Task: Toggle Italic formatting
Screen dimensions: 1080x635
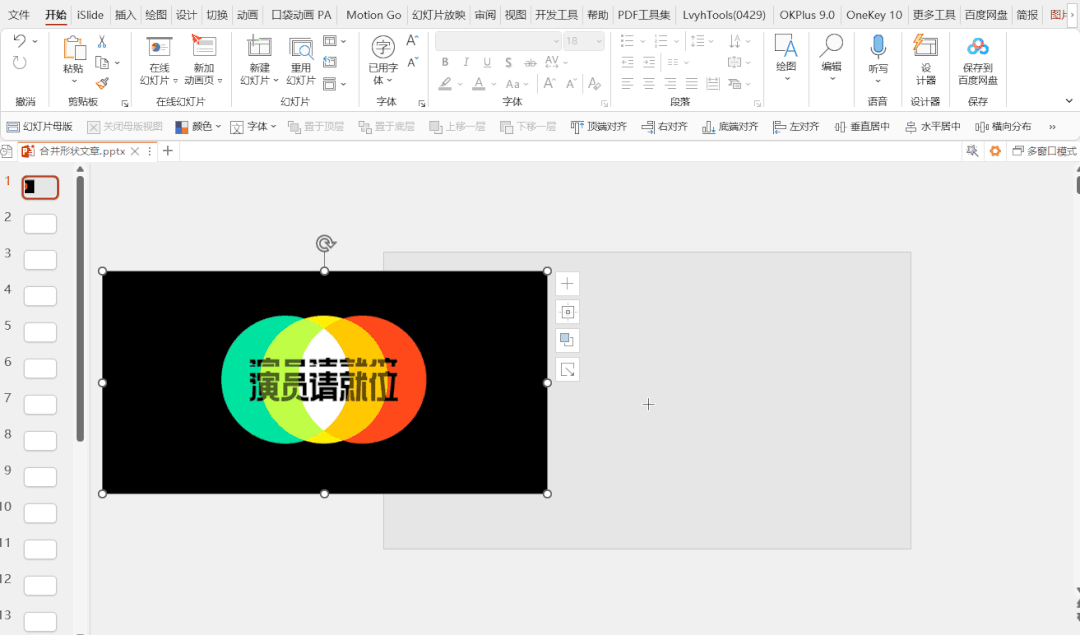Action: pos(466,63)
